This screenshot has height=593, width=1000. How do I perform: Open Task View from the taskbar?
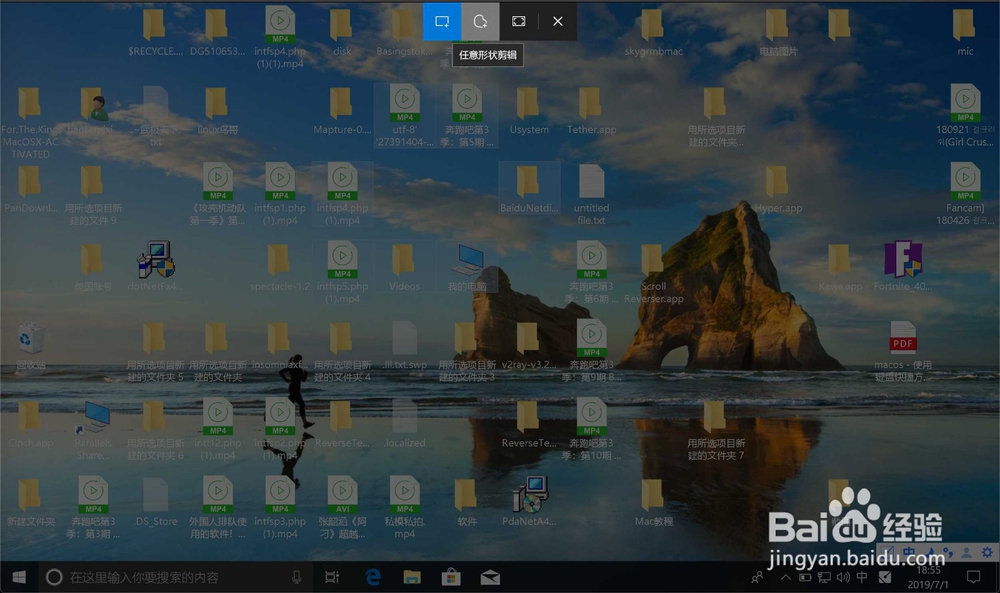tap(332, 576)
